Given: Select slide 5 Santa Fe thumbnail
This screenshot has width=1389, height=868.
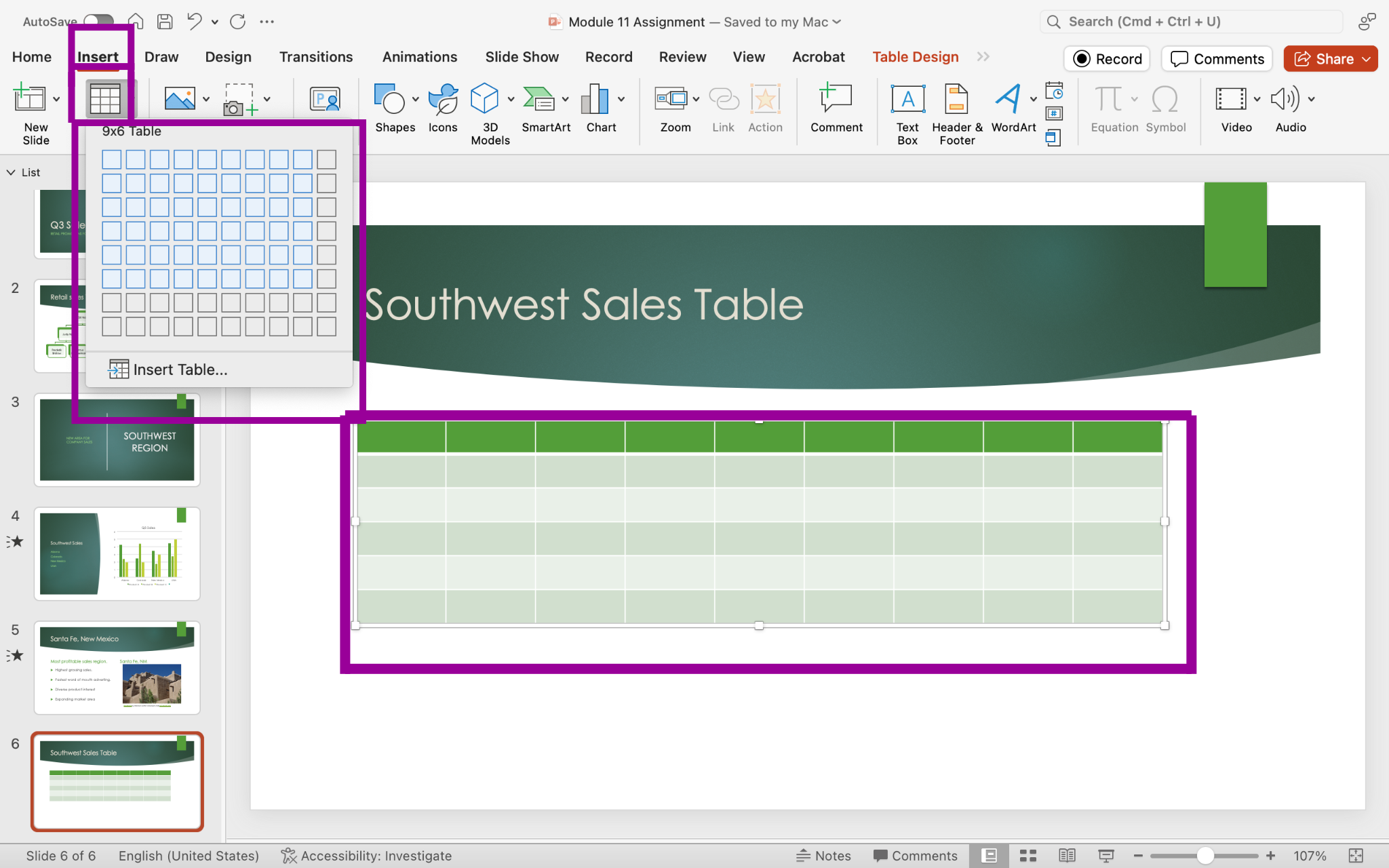Looking at the screenshot, I should pyautogui.click(x=117, y=667).
